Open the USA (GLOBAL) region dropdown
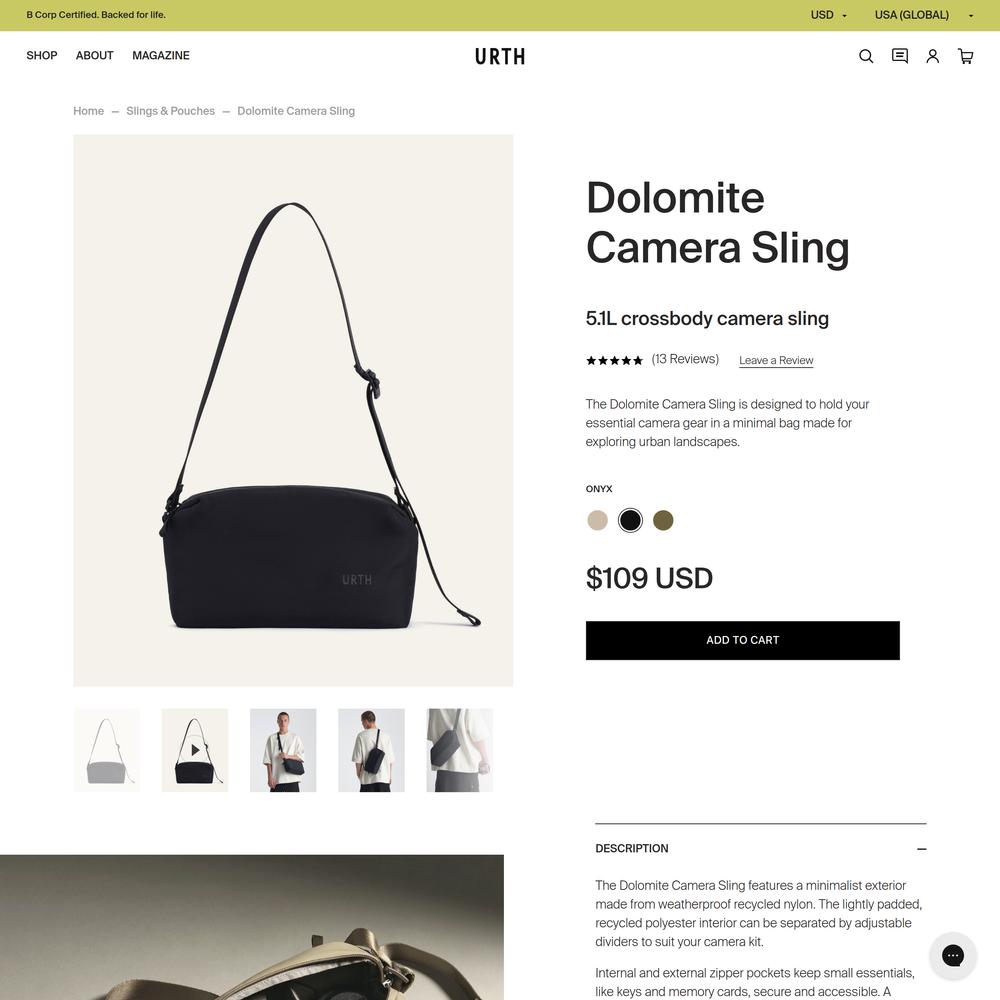 (924, 15)
